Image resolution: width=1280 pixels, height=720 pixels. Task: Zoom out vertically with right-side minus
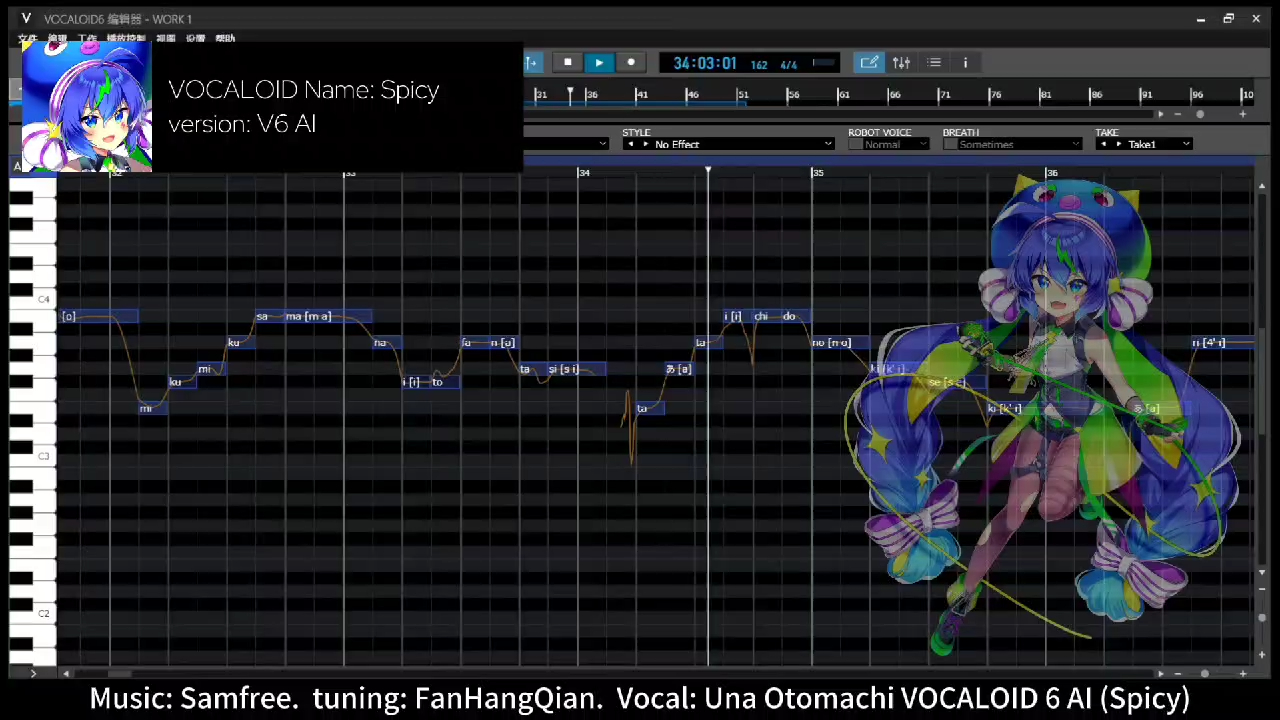point(1263,591)
